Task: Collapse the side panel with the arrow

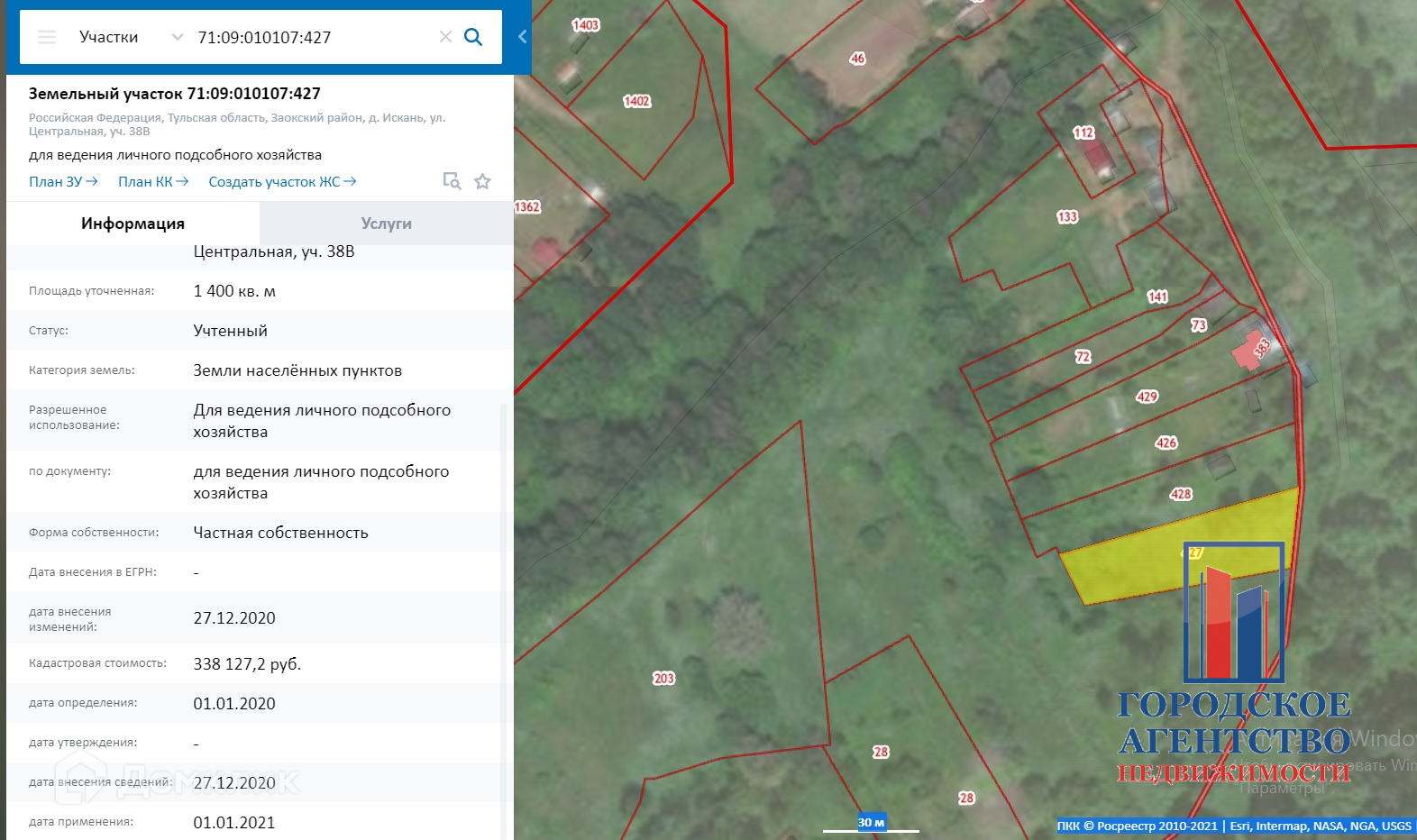Action: coord(522,37)
